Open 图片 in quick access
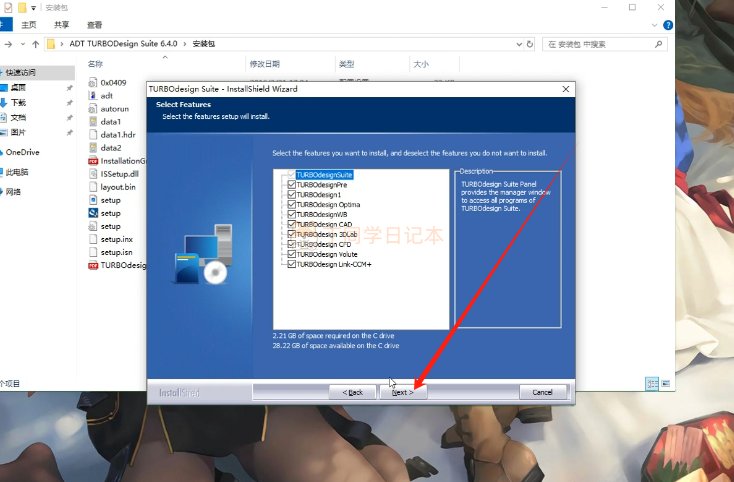Viewport: 734px width, 482px height. [x=18, y=132]
